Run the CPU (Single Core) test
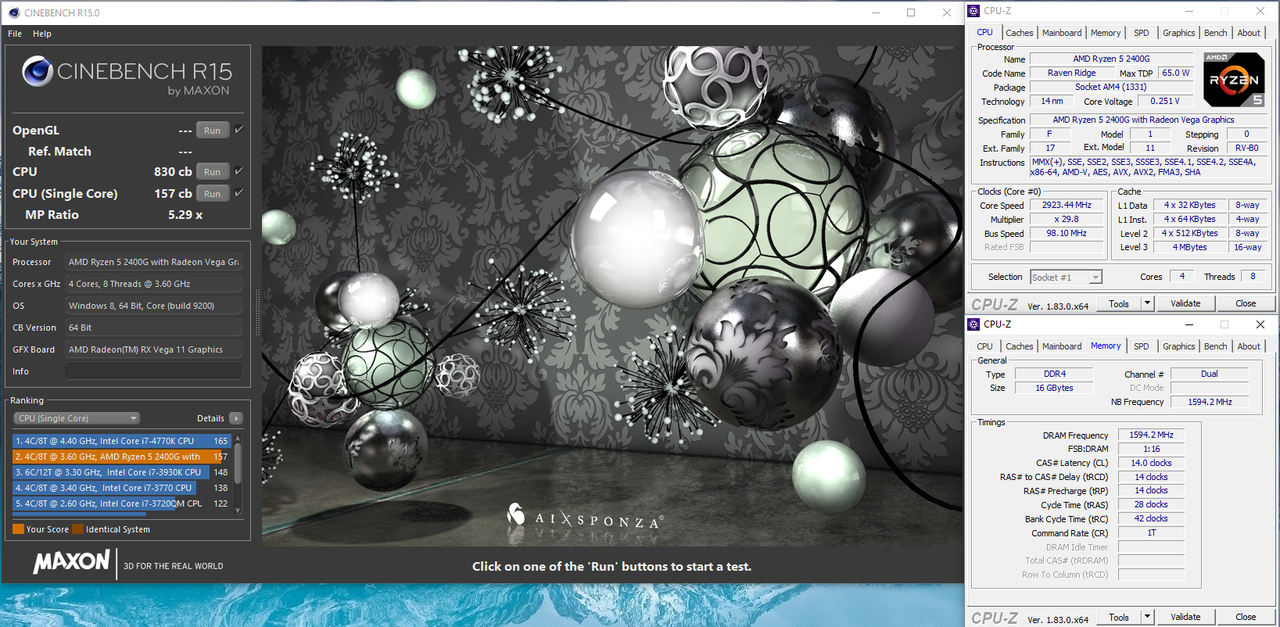The width and height of the screenshot is (1280, 627). [212, 193]
